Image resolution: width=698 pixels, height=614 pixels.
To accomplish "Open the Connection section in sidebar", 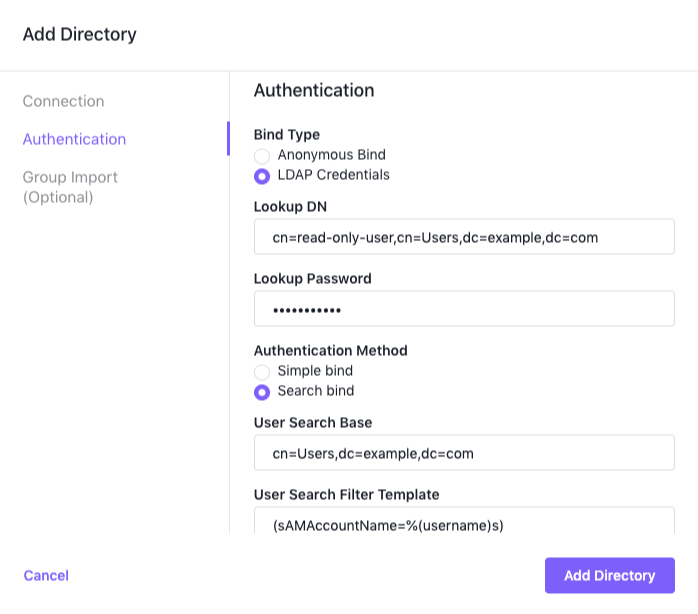I will 64,101.
